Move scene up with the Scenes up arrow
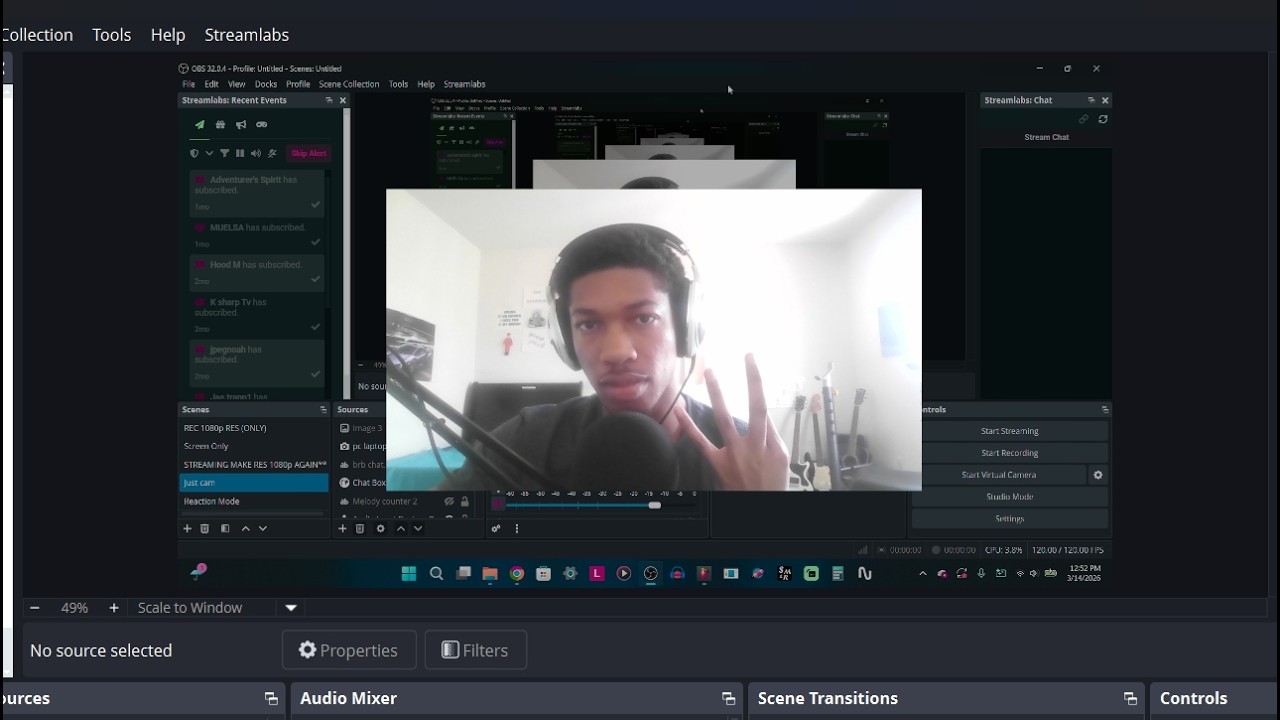Screen dimensions: 1280x720 [245, 528]
